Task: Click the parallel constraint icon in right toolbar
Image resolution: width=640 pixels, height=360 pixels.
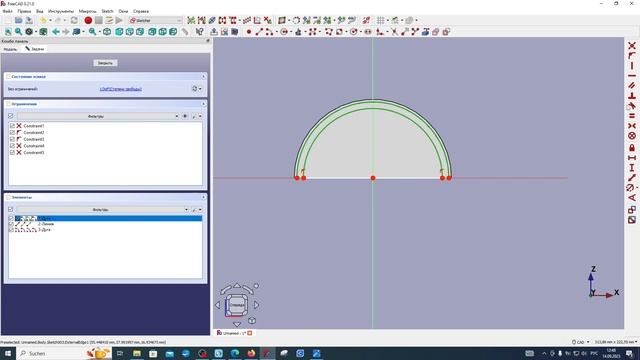Action: 632,85
